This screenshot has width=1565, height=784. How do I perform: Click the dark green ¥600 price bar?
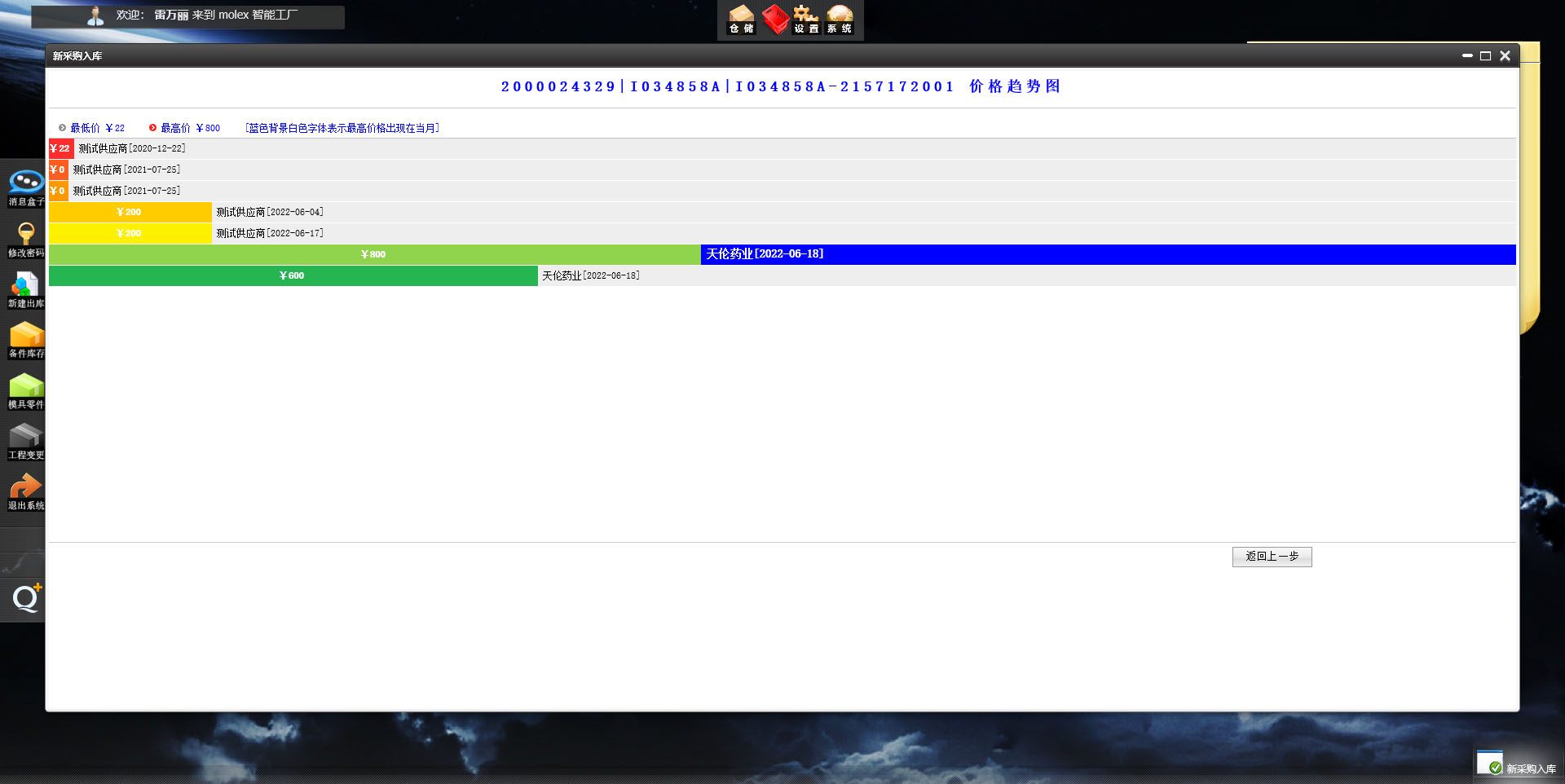(293, 275)
